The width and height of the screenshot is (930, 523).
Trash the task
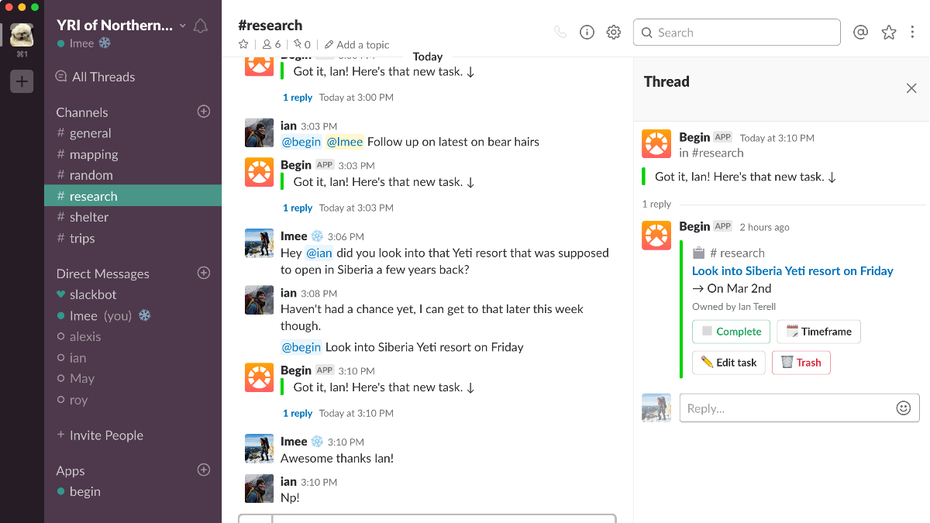click(801, 362)
